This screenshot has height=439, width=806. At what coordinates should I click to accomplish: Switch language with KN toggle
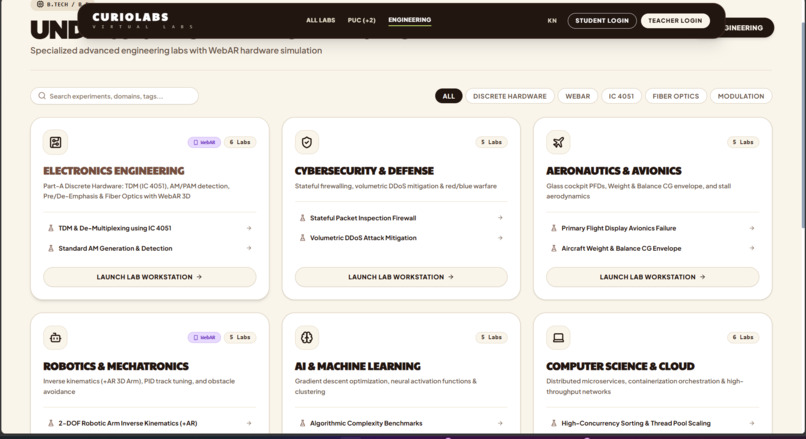552,21
